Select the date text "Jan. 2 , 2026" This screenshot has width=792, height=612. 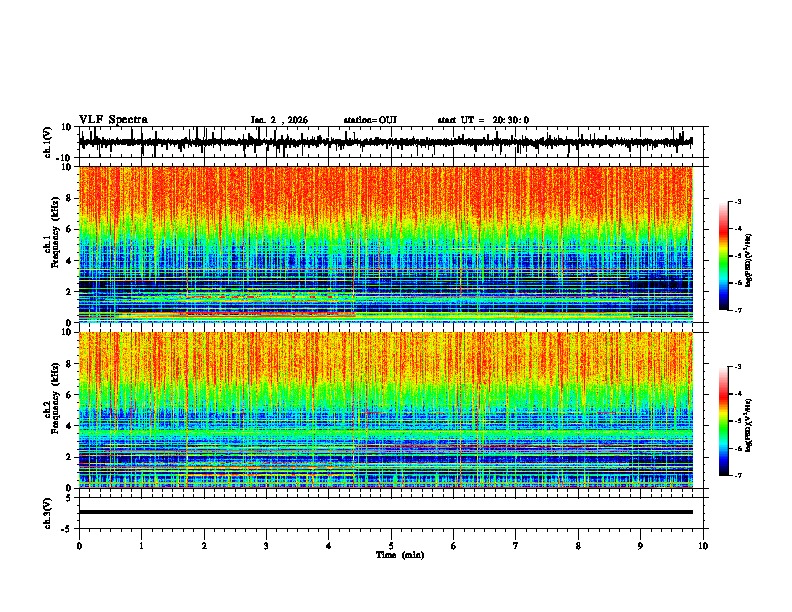pyautogui.click(x=279, y=120)
